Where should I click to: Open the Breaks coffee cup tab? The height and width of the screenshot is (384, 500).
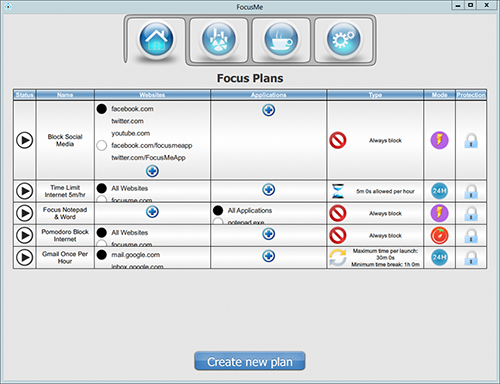click(281, 39)
